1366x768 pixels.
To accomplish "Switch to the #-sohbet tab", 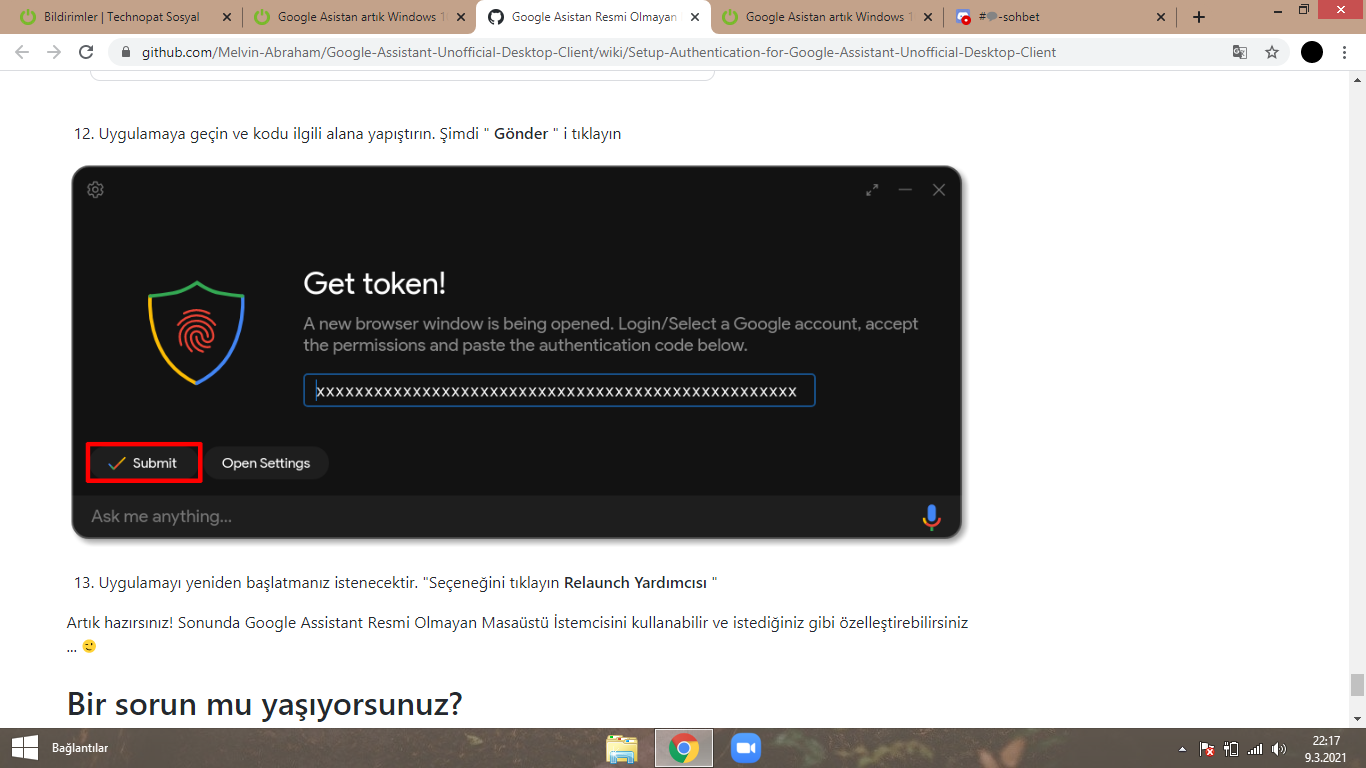I will tap(1061, 17).
